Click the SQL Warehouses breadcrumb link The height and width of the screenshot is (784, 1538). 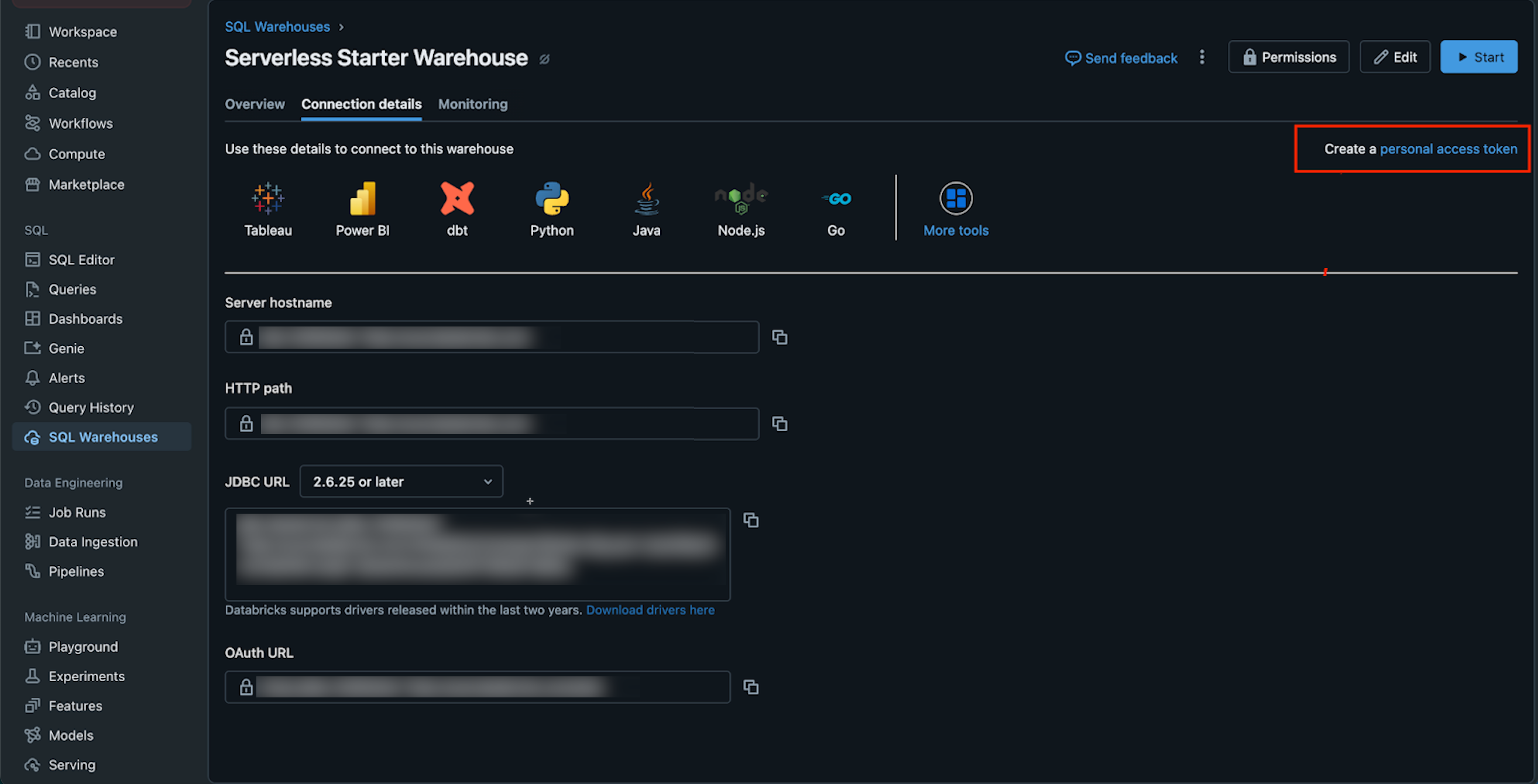(x=277, y=27)
